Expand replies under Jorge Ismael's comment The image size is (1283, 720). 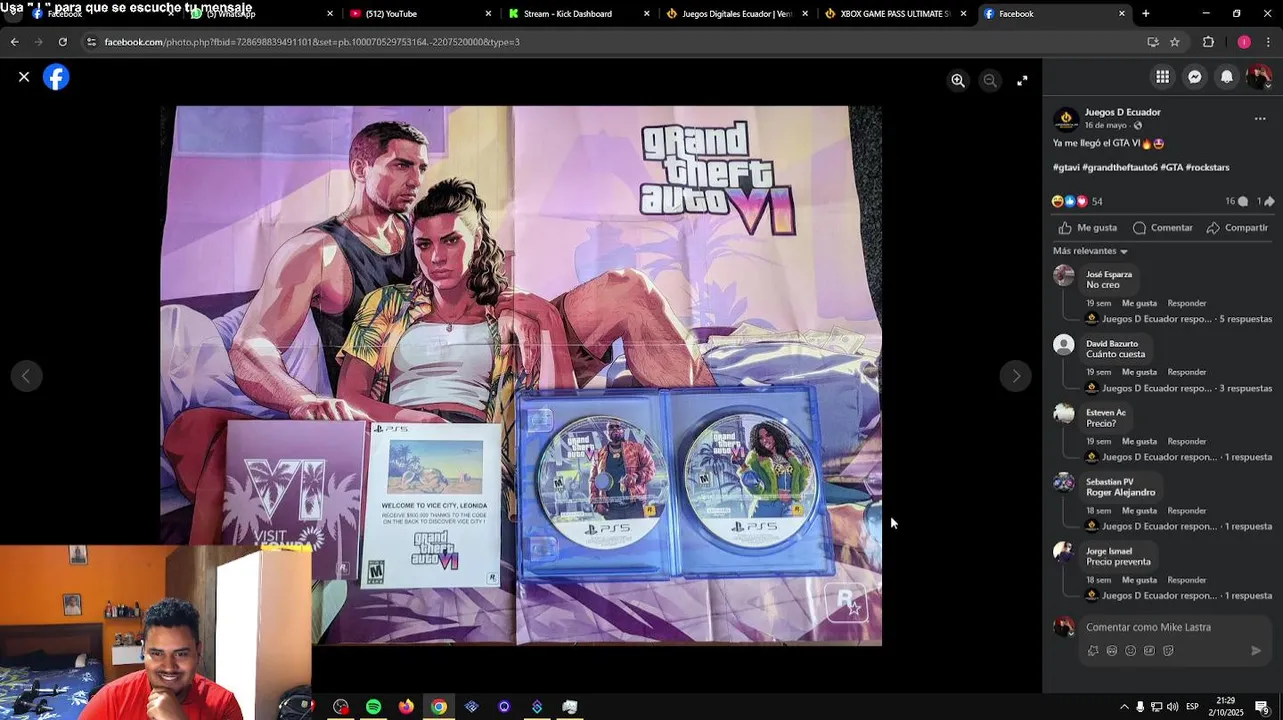coord(1187,595)
